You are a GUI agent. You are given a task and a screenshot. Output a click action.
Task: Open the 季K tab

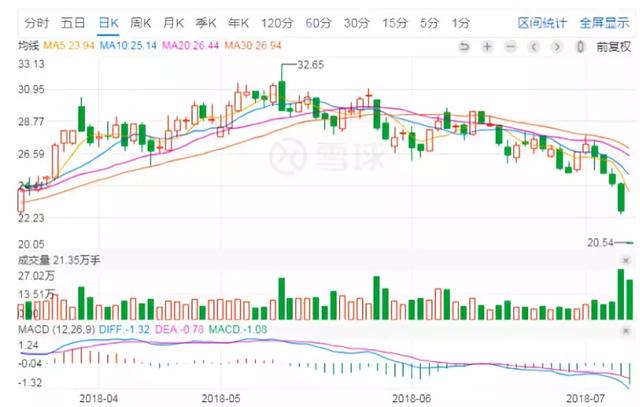click(x=206, y=23)
